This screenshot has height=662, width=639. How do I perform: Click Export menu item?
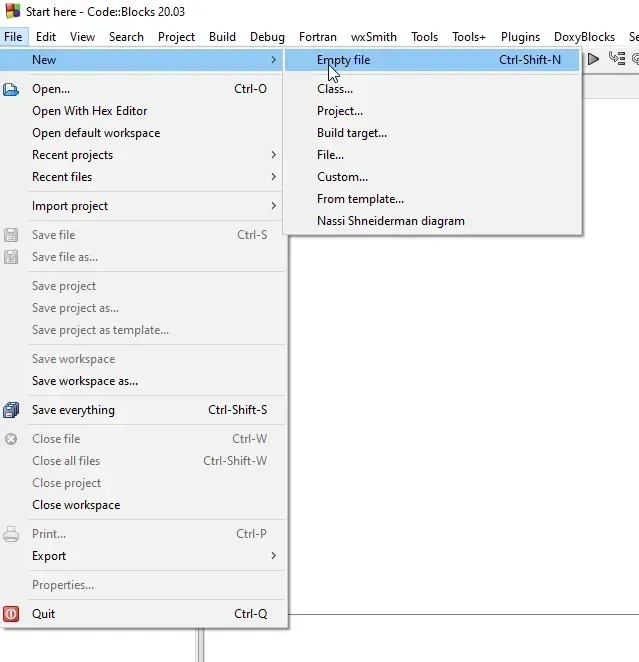143,556
